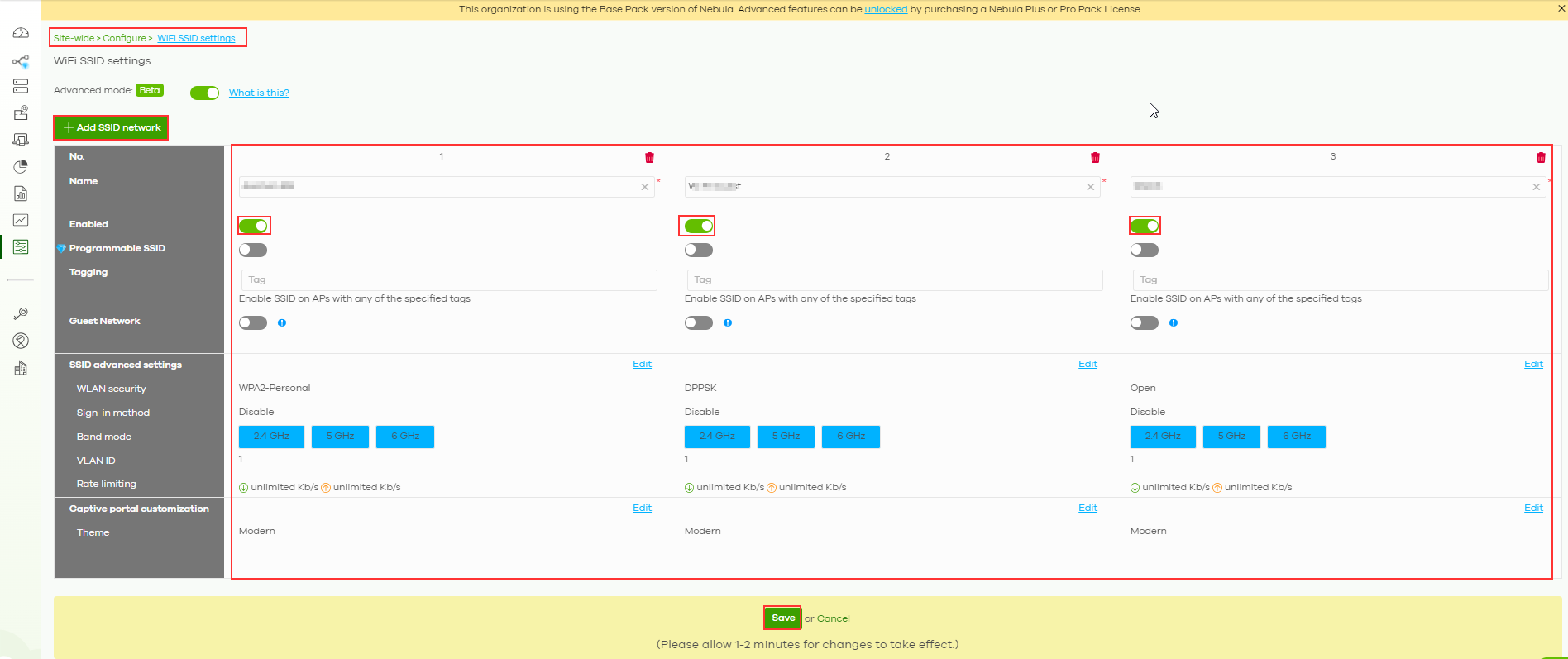1568x659 pixels.
Task: Delete SSID number 3 with trash icon
Action: (1541, 157)
